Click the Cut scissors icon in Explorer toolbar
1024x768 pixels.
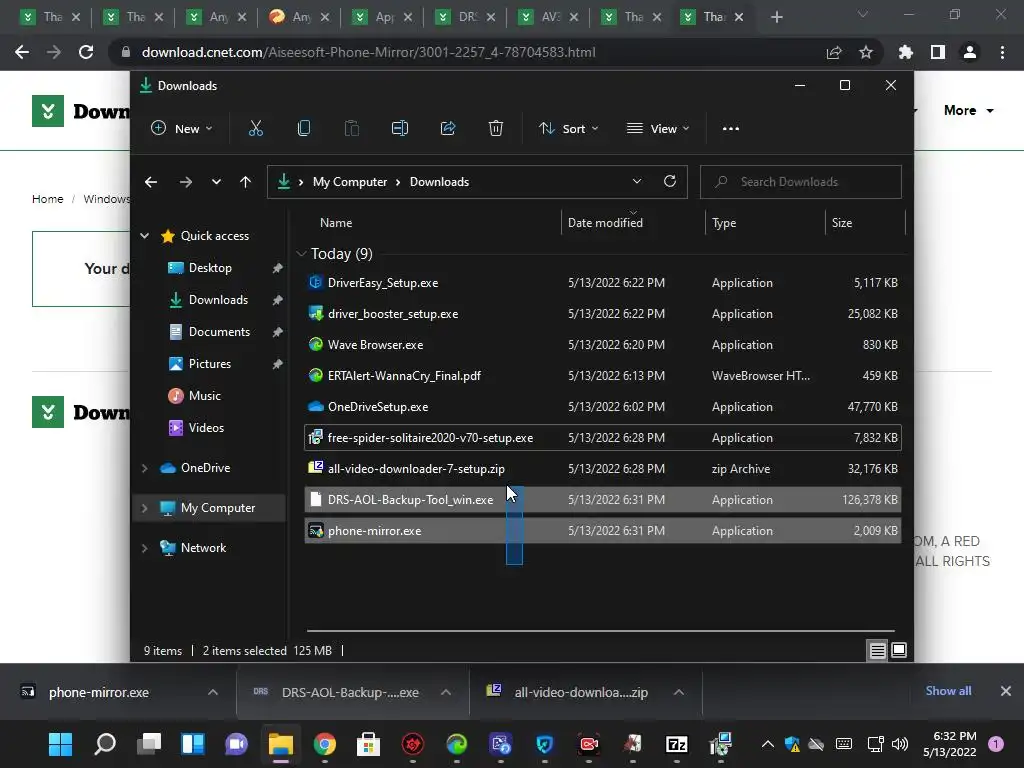[255, 129]
